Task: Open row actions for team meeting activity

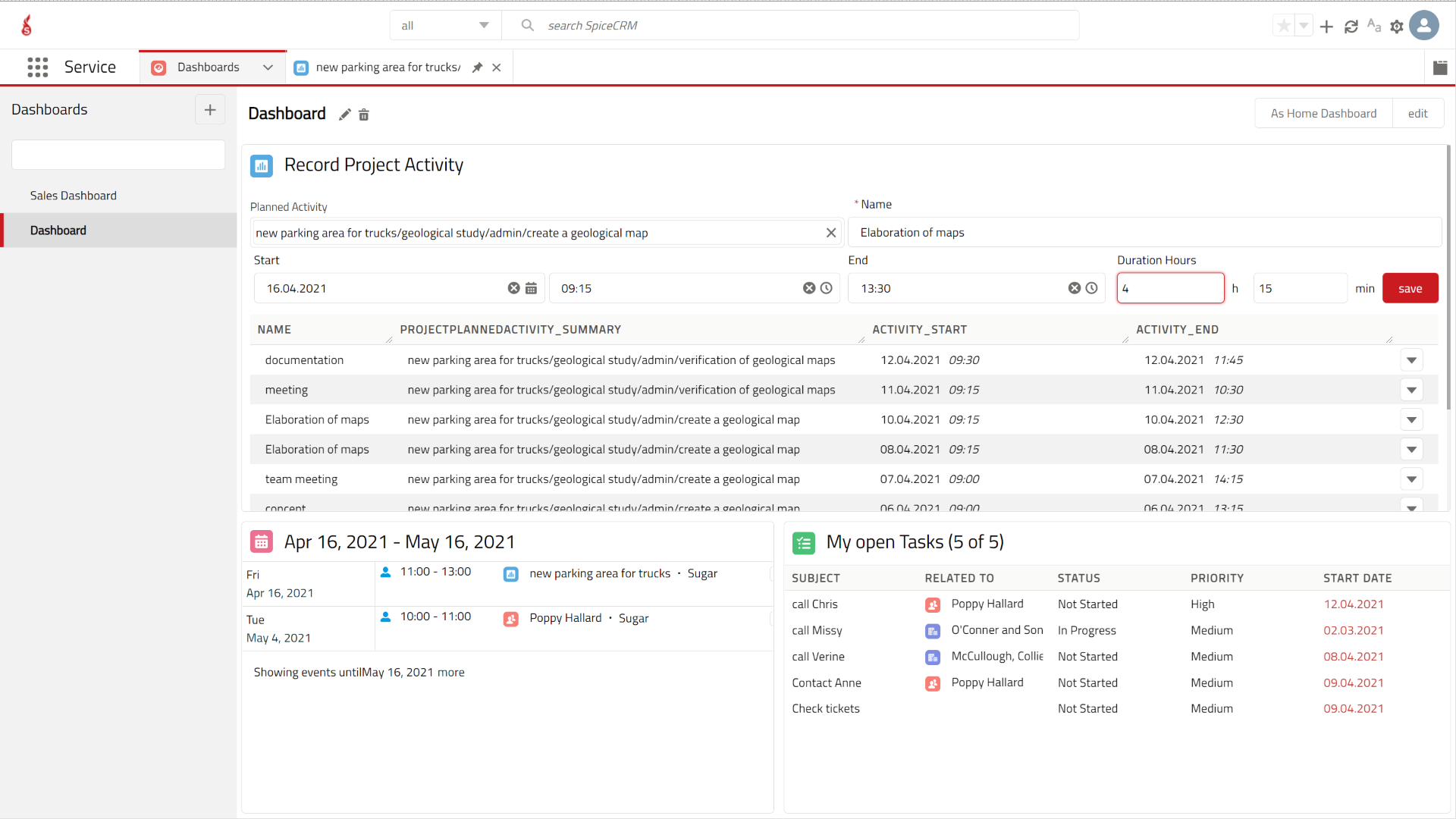Action: click(1411, 479)
